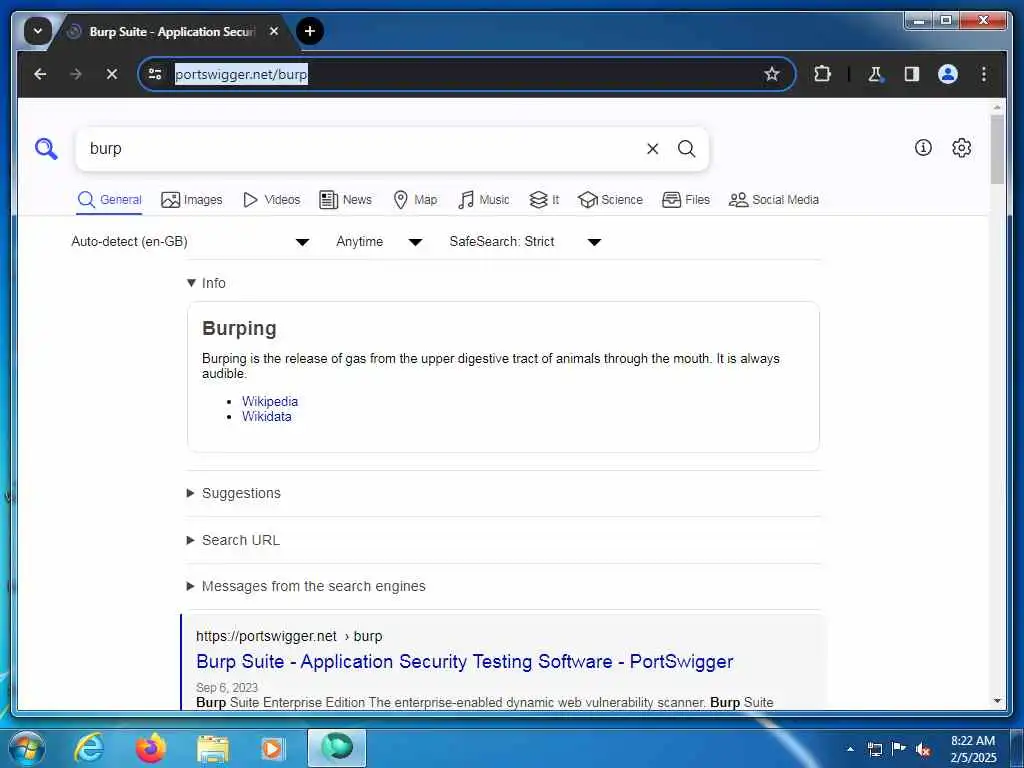Open the Wikipedia link

[x=270, y=402]
